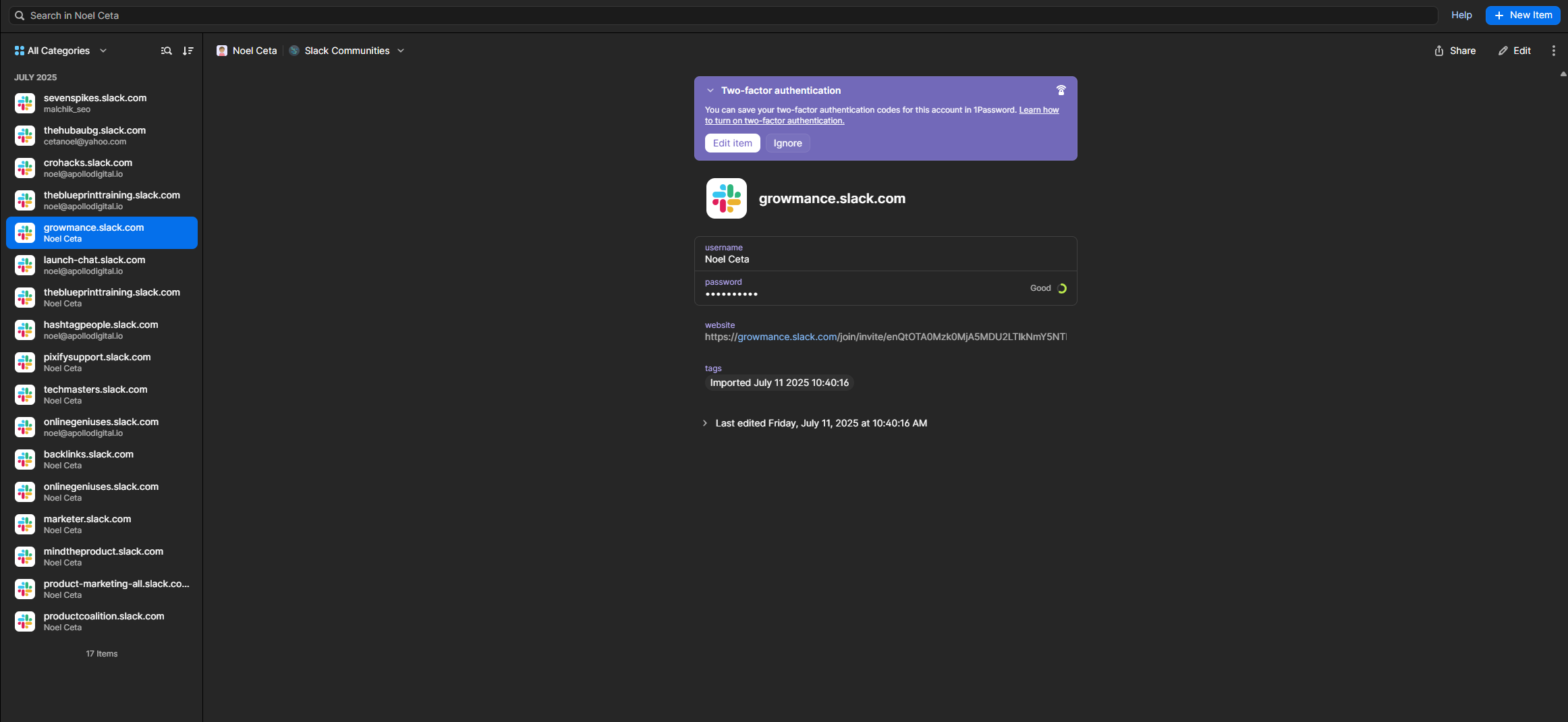The width and height of the screenshot is (1568, 722).
Task: Click the New Item button
Action: tap(1523, 16)
